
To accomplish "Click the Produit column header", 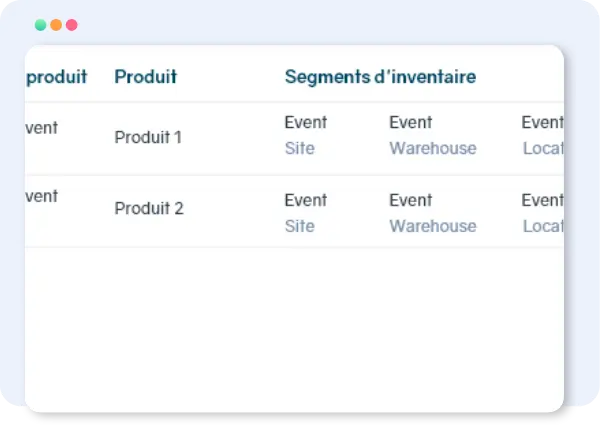I will click(145, 76).
